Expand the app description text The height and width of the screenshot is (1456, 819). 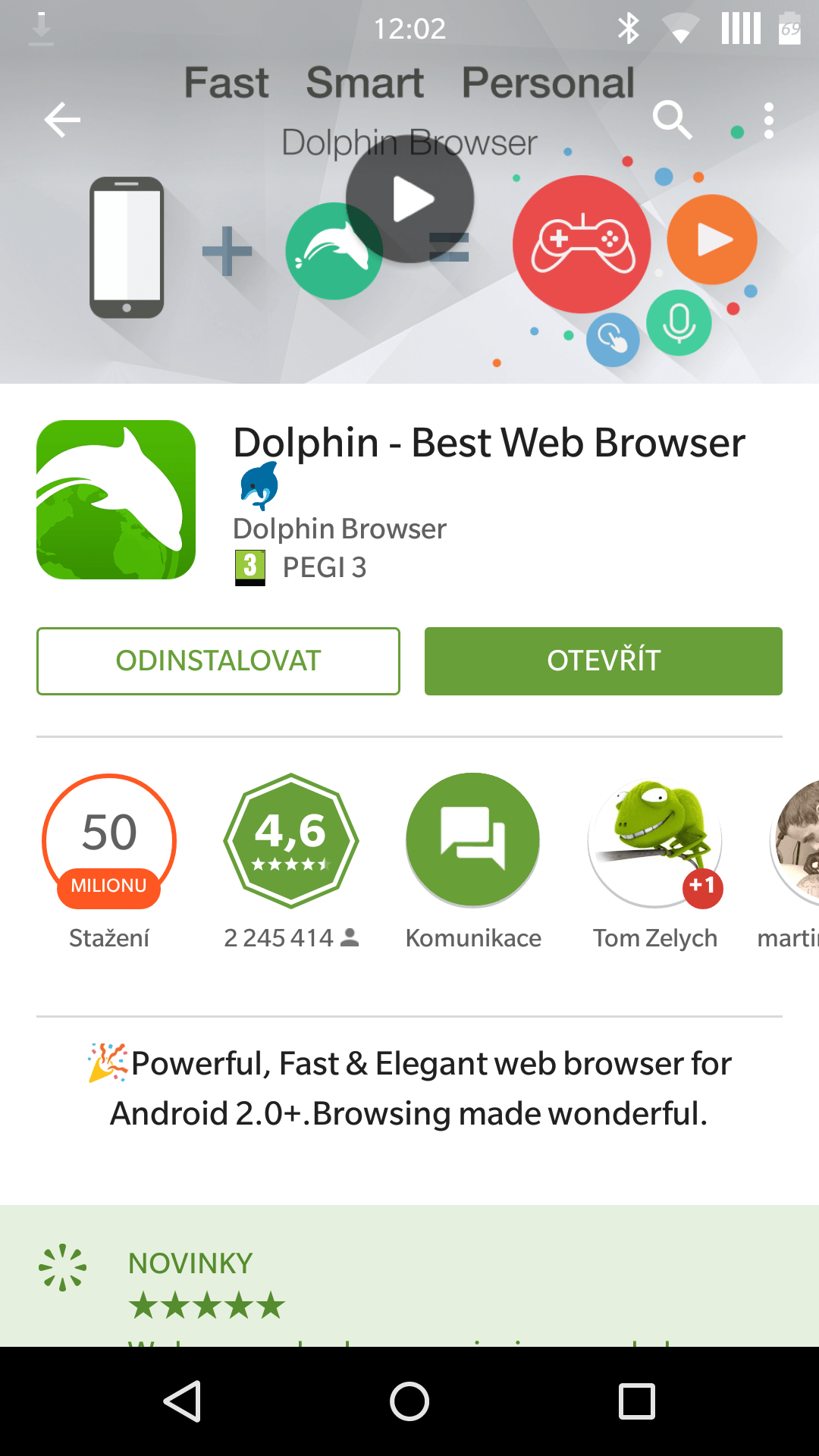click(409, 1088)
